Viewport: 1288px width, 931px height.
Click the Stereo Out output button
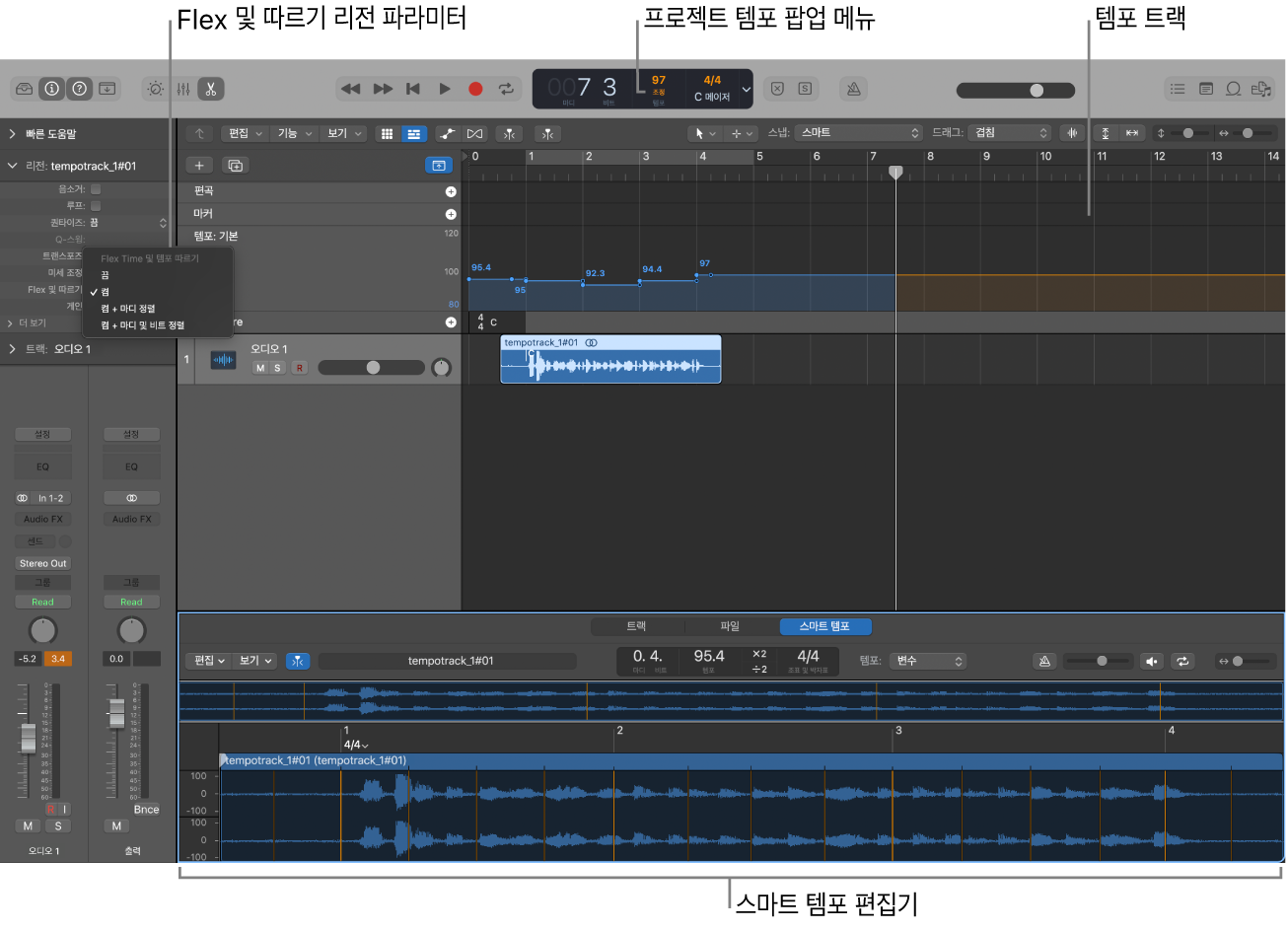43,563
